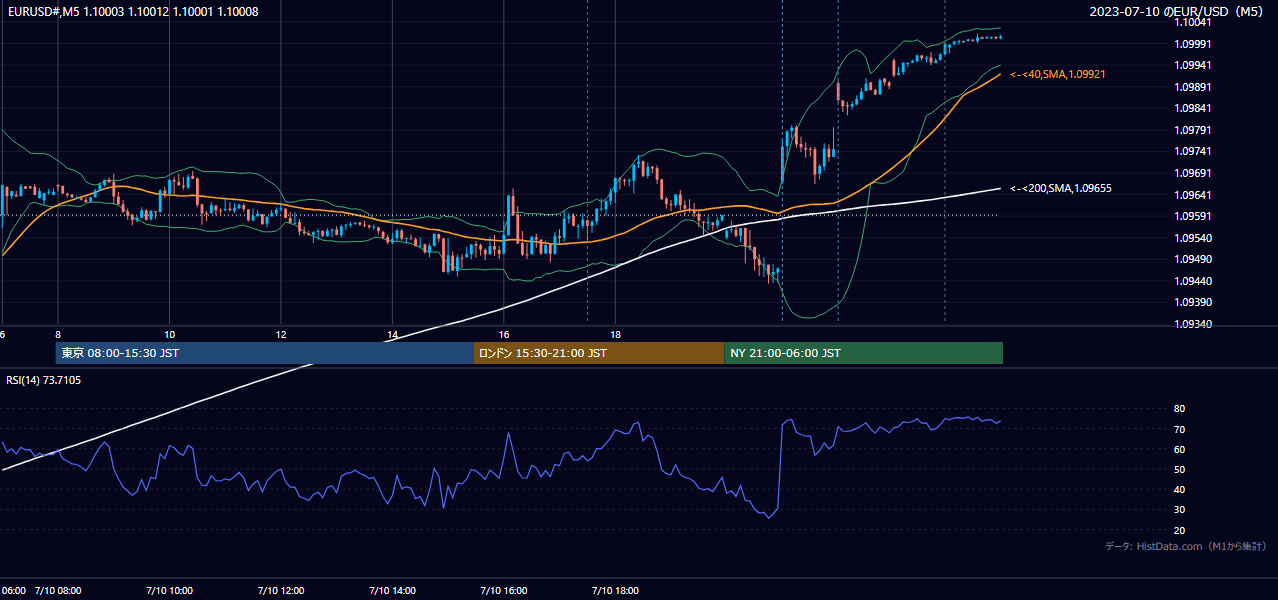Click the データ: HistData.com source credit
Viewport: 1278px width, 600px height.
click(1185, 546)
